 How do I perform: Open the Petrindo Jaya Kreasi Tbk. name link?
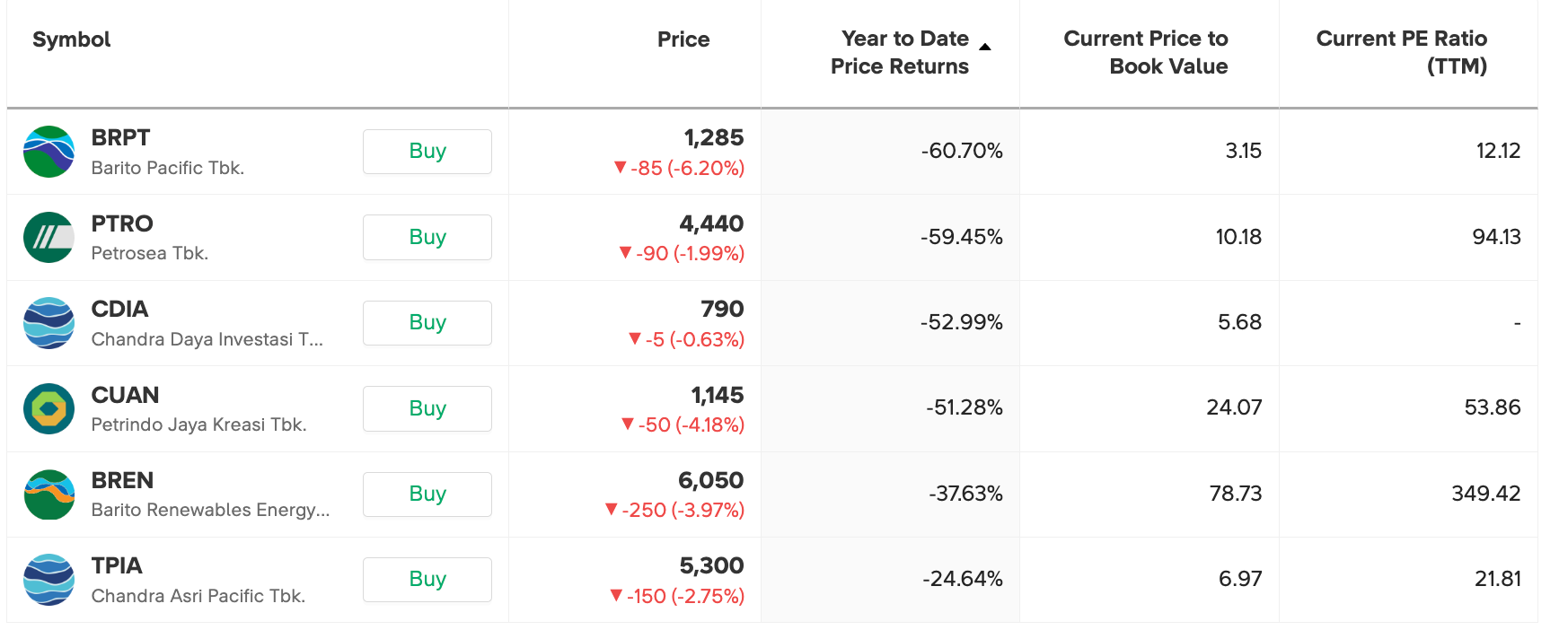198,424
